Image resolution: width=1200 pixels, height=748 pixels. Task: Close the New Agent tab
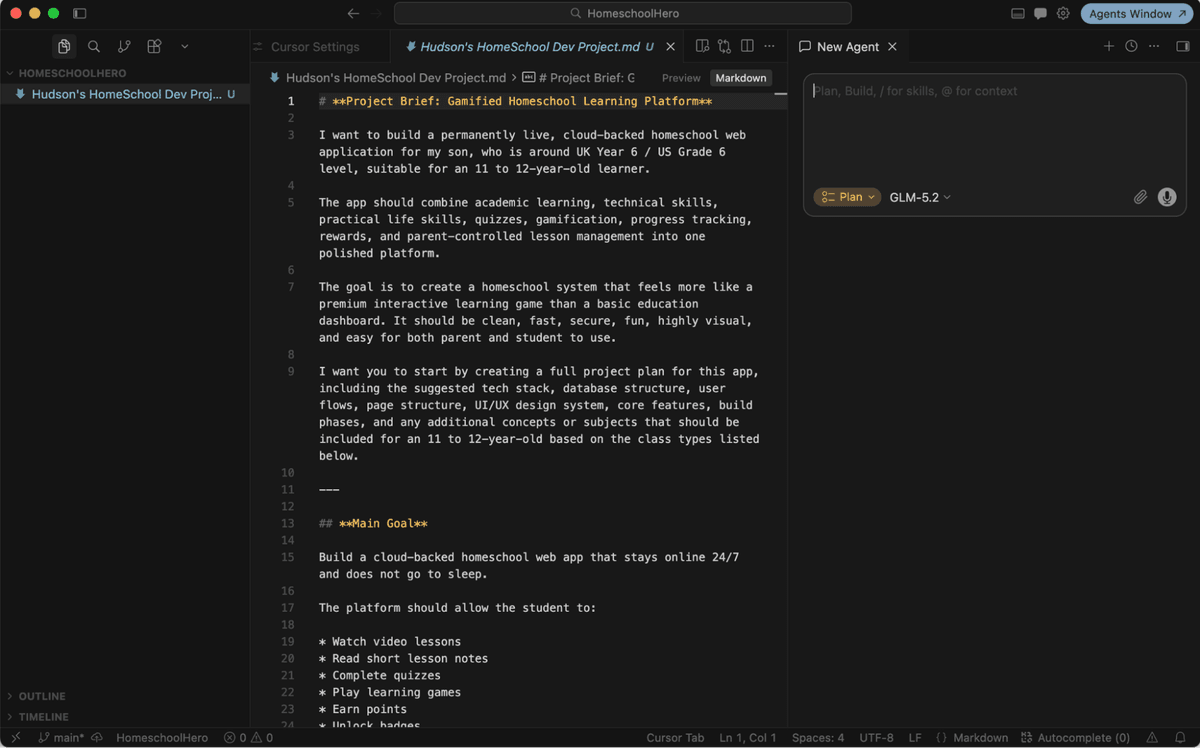[x=892, y=47]
